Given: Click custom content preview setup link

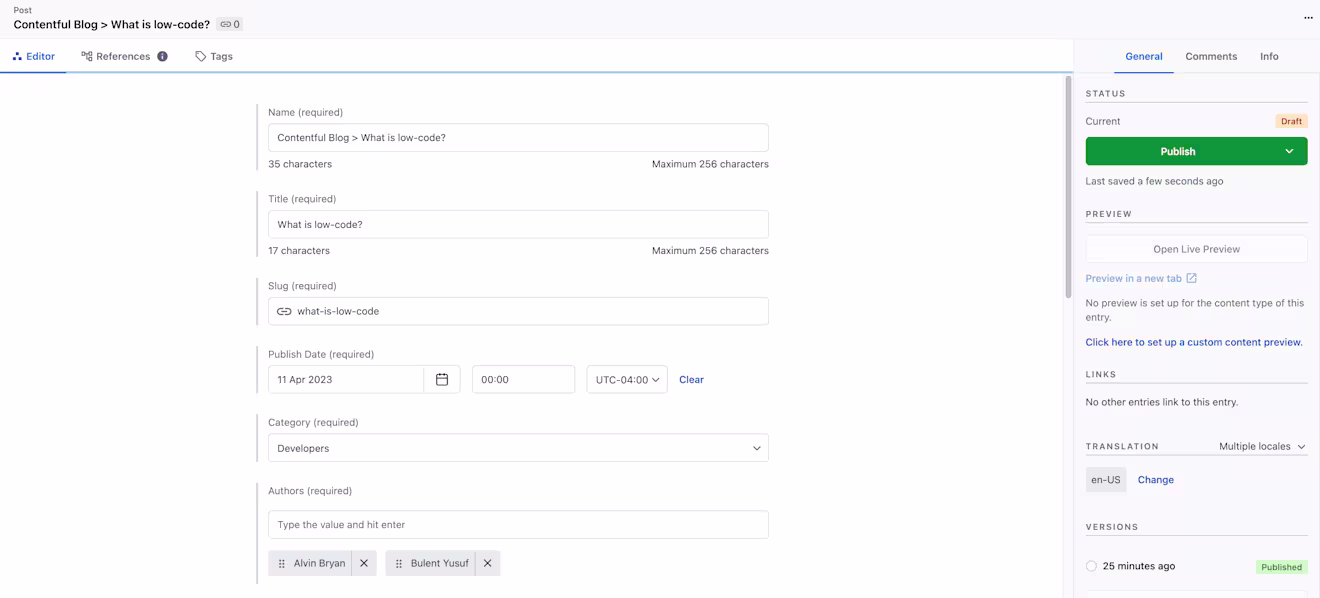Looking at the screenshot, I should 1194,342.
